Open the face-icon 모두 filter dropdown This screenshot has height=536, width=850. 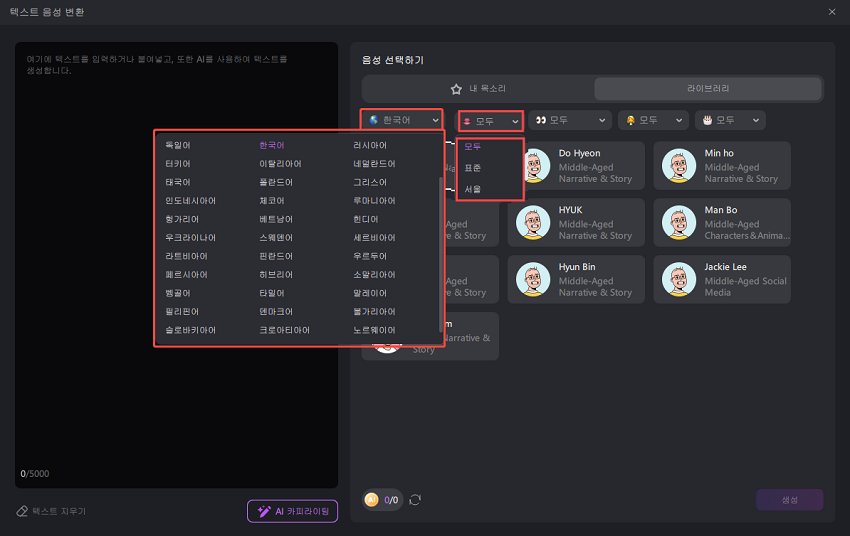pos(653,120)
